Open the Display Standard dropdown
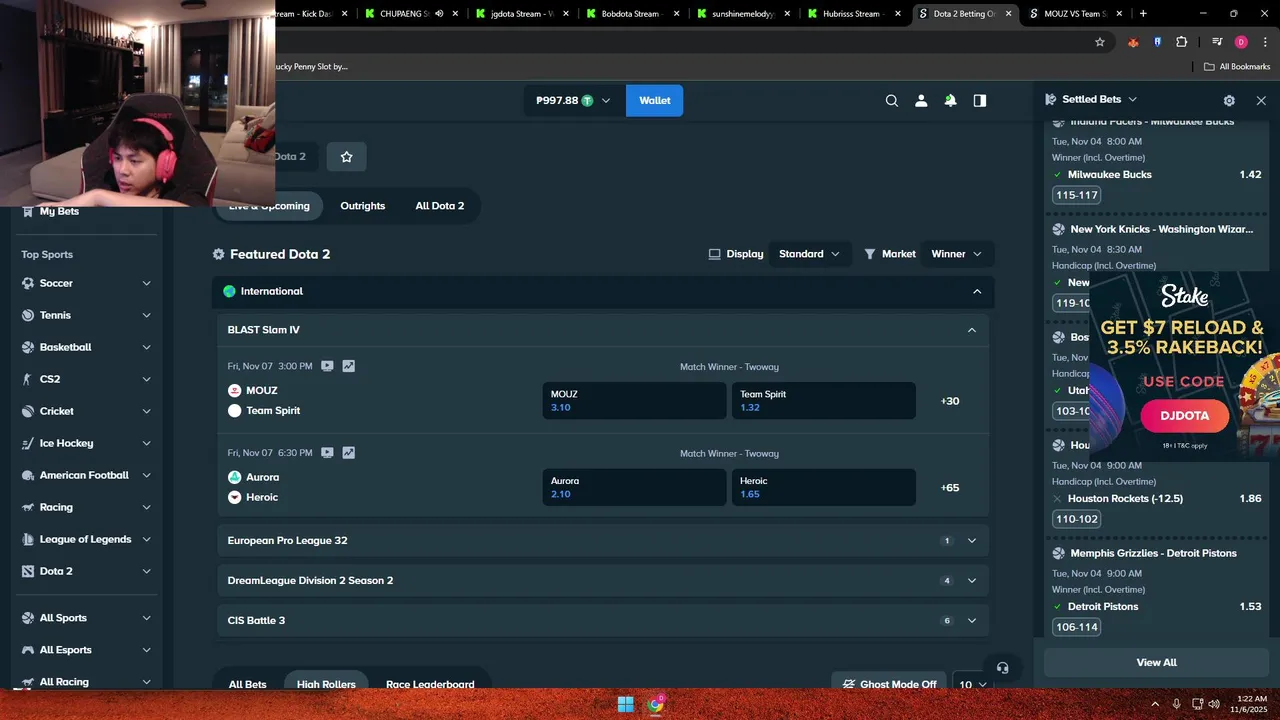1280x720 pixels. pyautogui.click(x=810, y=254)
